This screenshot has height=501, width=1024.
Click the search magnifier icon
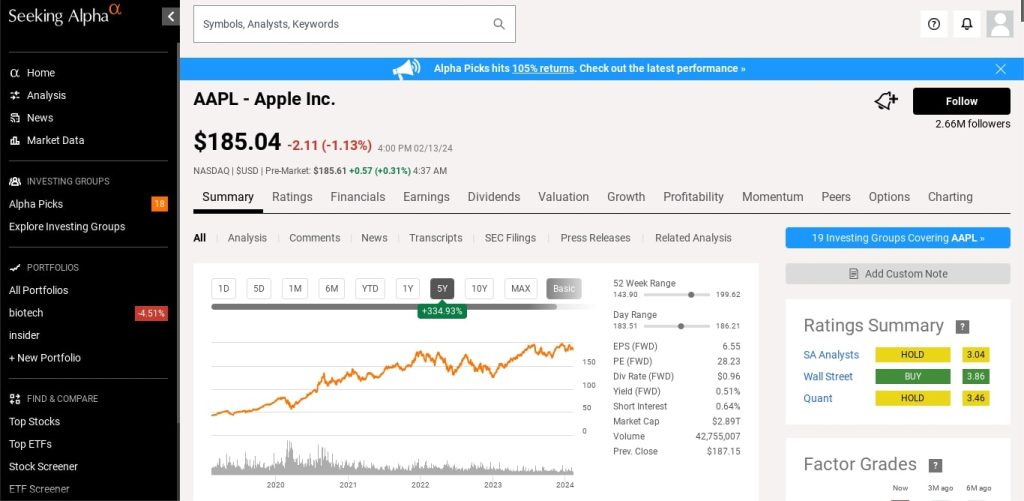(499, 24)
